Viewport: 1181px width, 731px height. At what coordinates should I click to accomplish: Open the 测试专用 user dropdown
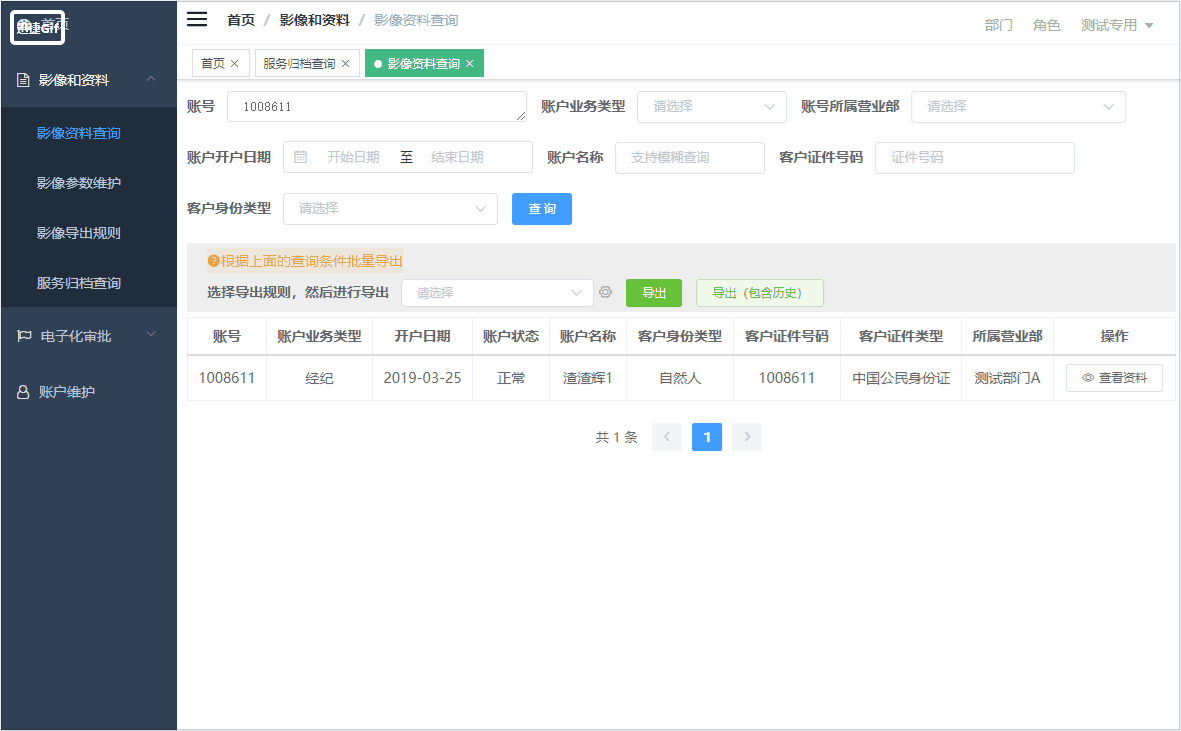tap(1116, 25)
